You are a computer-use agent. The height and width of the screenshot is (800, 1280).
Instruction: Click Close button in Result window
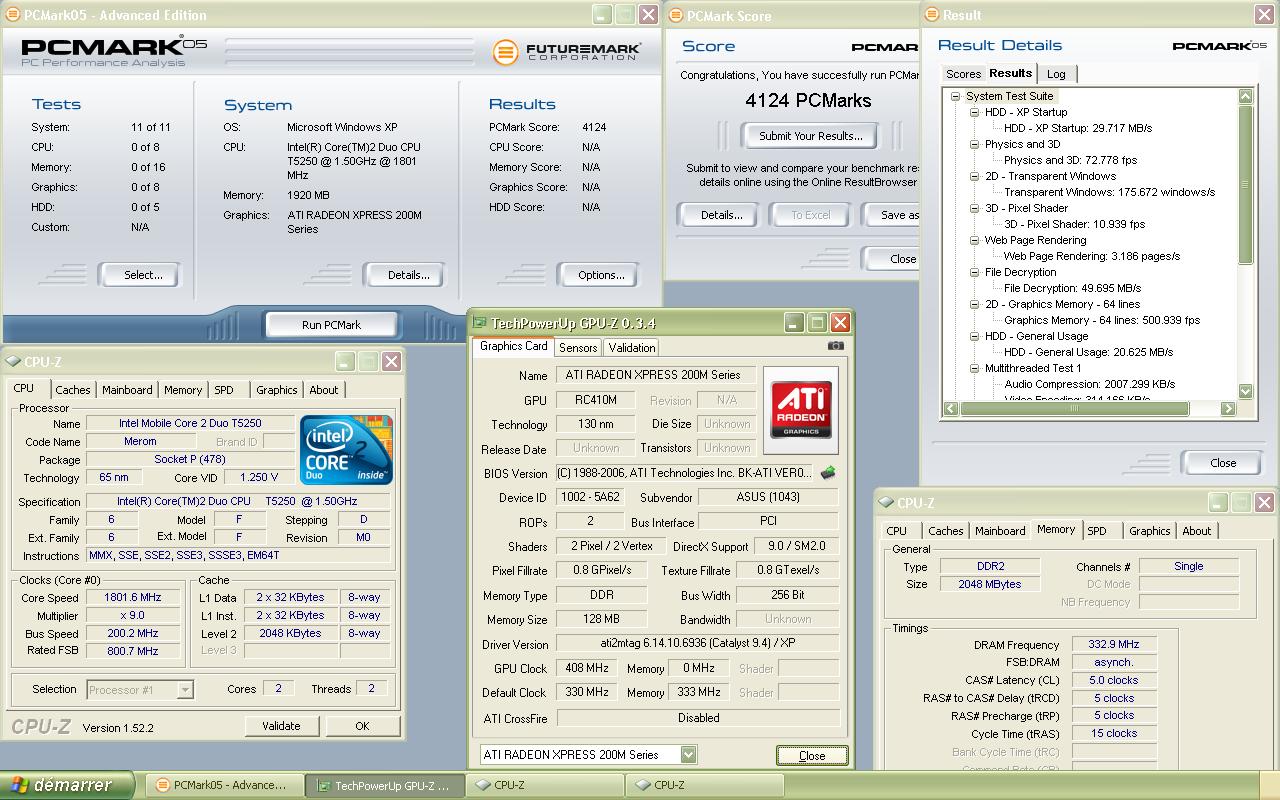pyautogui.click(x=1223, y=463)
